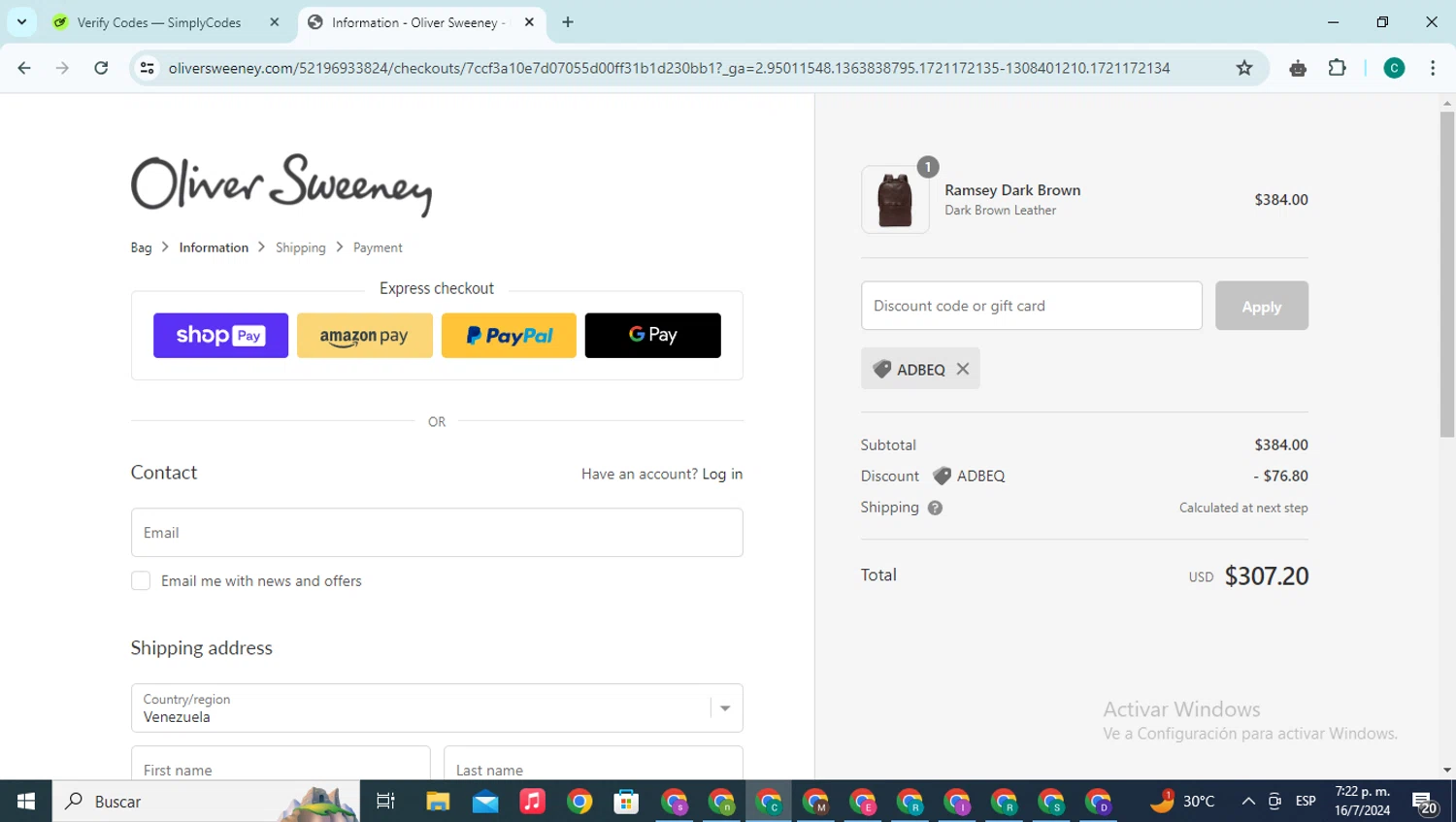1456x822 pixels.
Task: Click the Oliver Sweeney logo
Action: (x=281, y=184)
